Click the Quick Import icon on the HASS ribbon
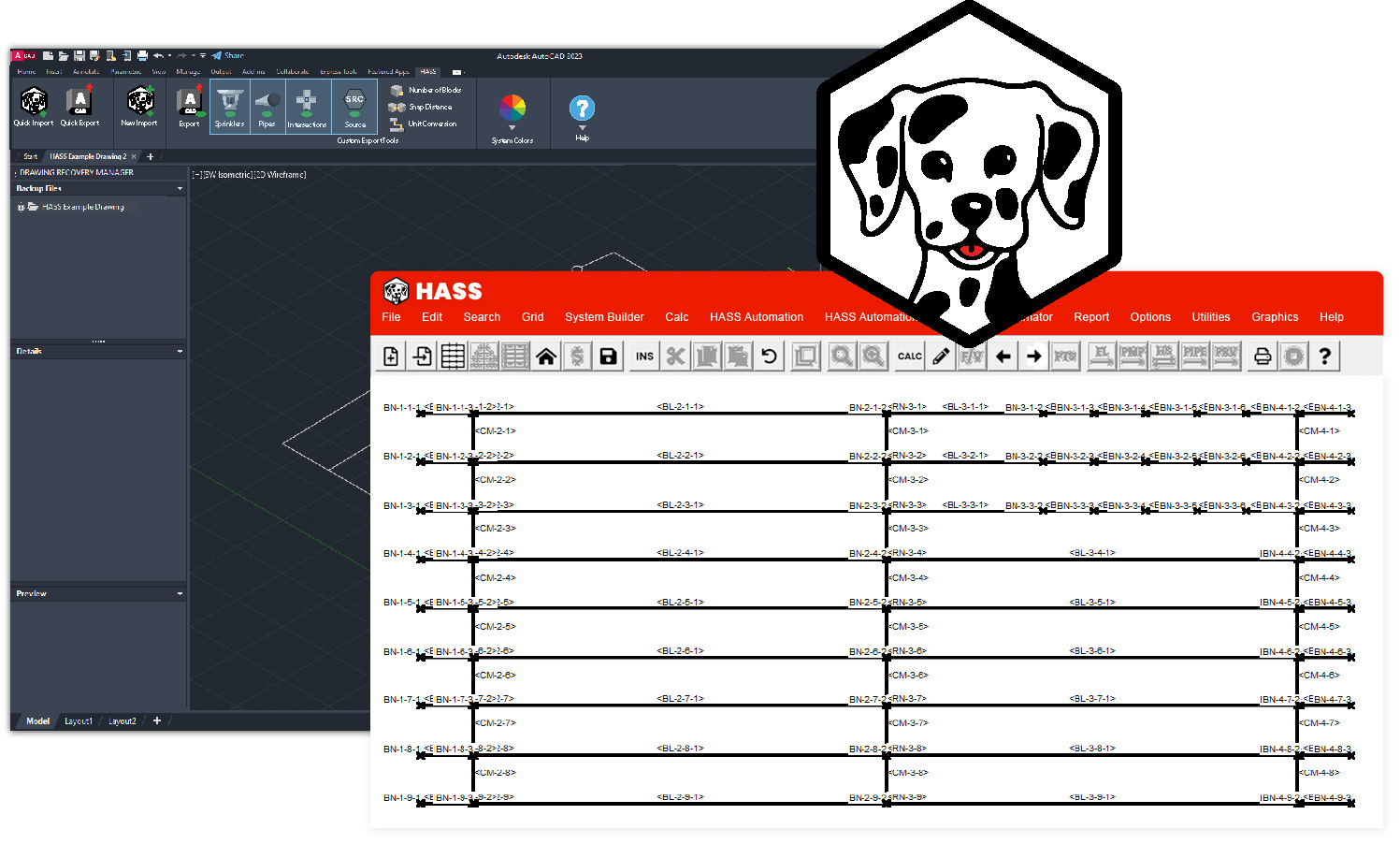The height and width of the screenshot is (844, 1400). [33, 105]
